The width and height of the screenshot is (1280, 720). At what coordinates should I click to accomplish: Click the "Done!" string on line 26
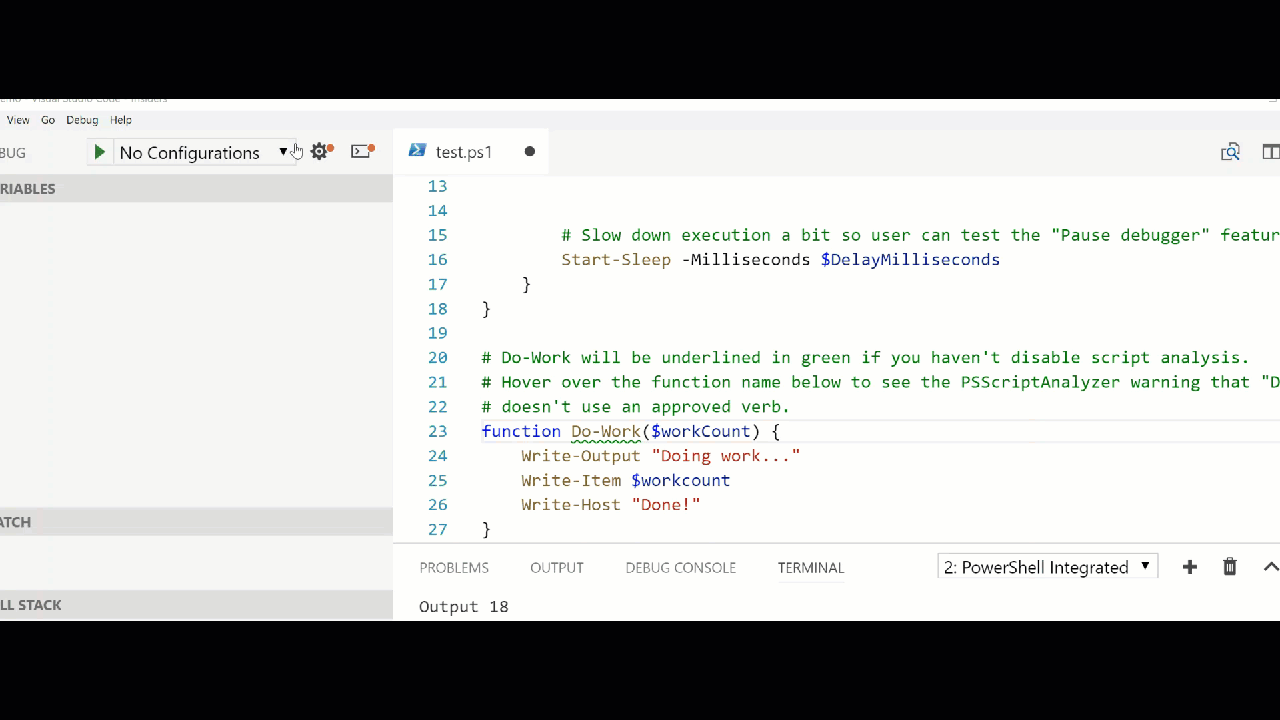point(666,505)
